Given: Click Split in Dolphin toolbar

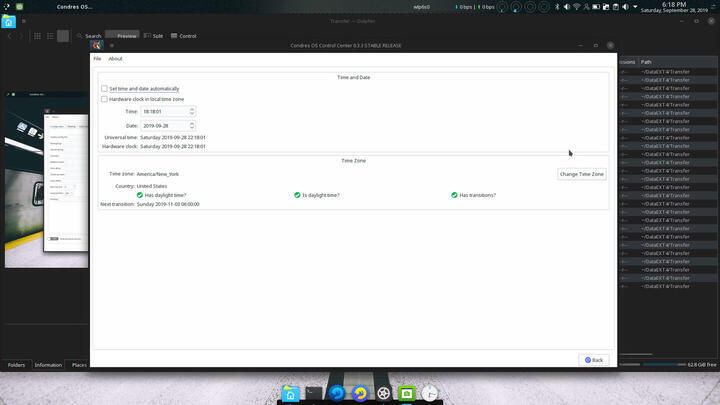Looking at the screenshot, I should 153,36.
